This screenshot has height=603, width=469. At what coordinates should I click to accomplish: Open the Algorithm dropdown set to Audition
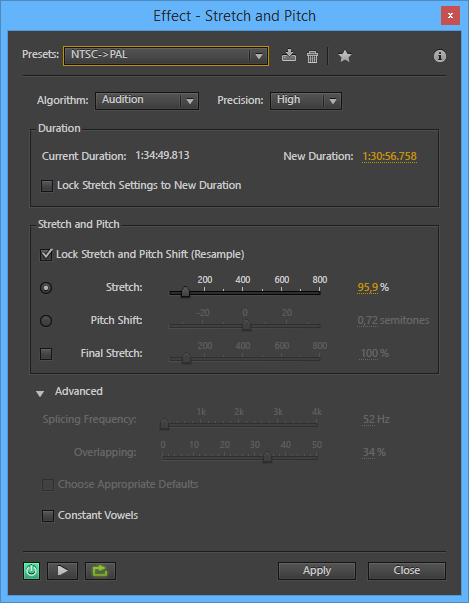[x=147, y=101]
